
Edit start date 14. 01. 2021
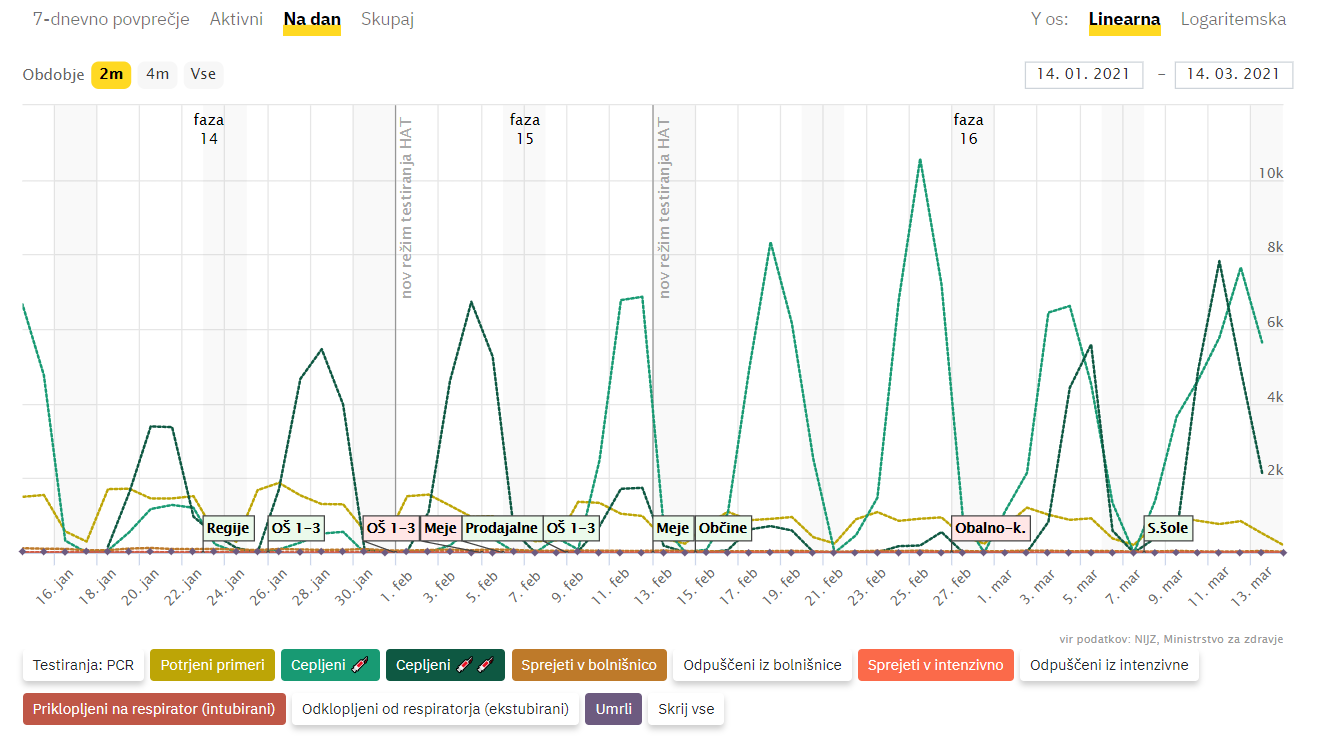pos(1084,74)
